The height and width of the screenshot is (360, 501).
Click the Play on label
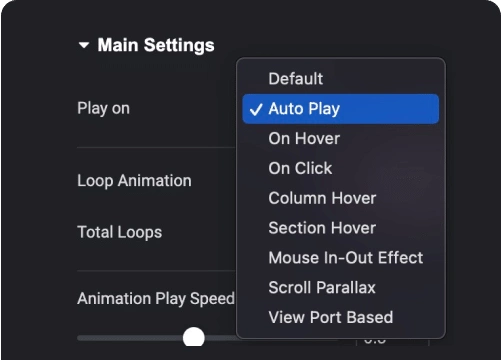point(103,108)
